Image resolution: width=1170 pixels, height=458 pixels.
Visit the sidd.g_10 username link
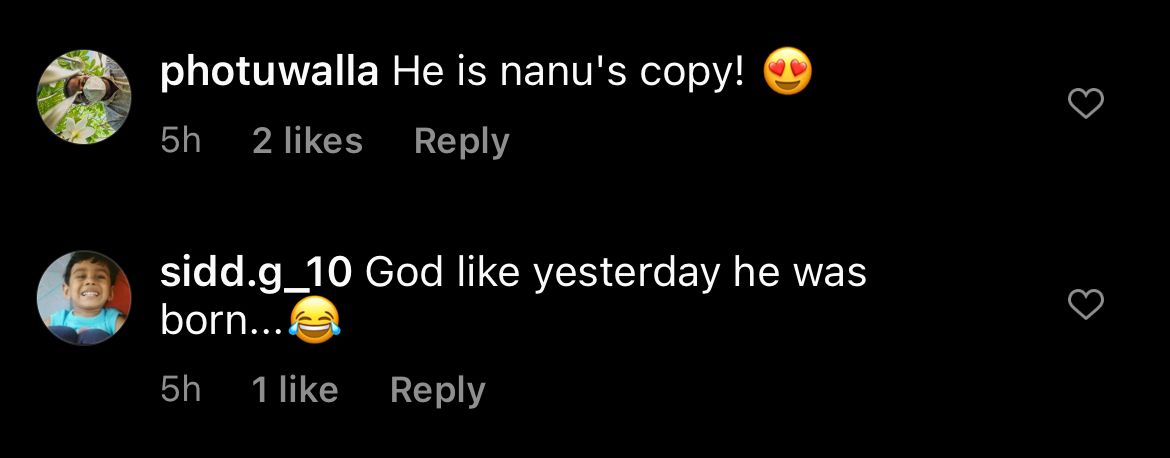click(257, 274)
